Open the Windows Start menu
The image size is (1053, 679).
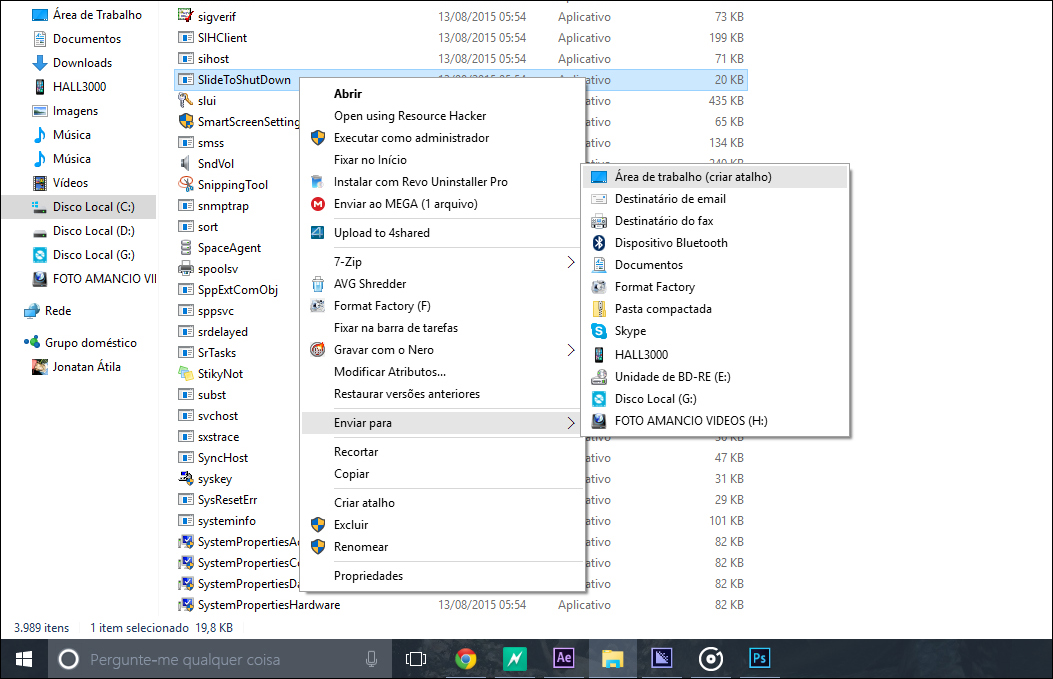click(24, 659)
